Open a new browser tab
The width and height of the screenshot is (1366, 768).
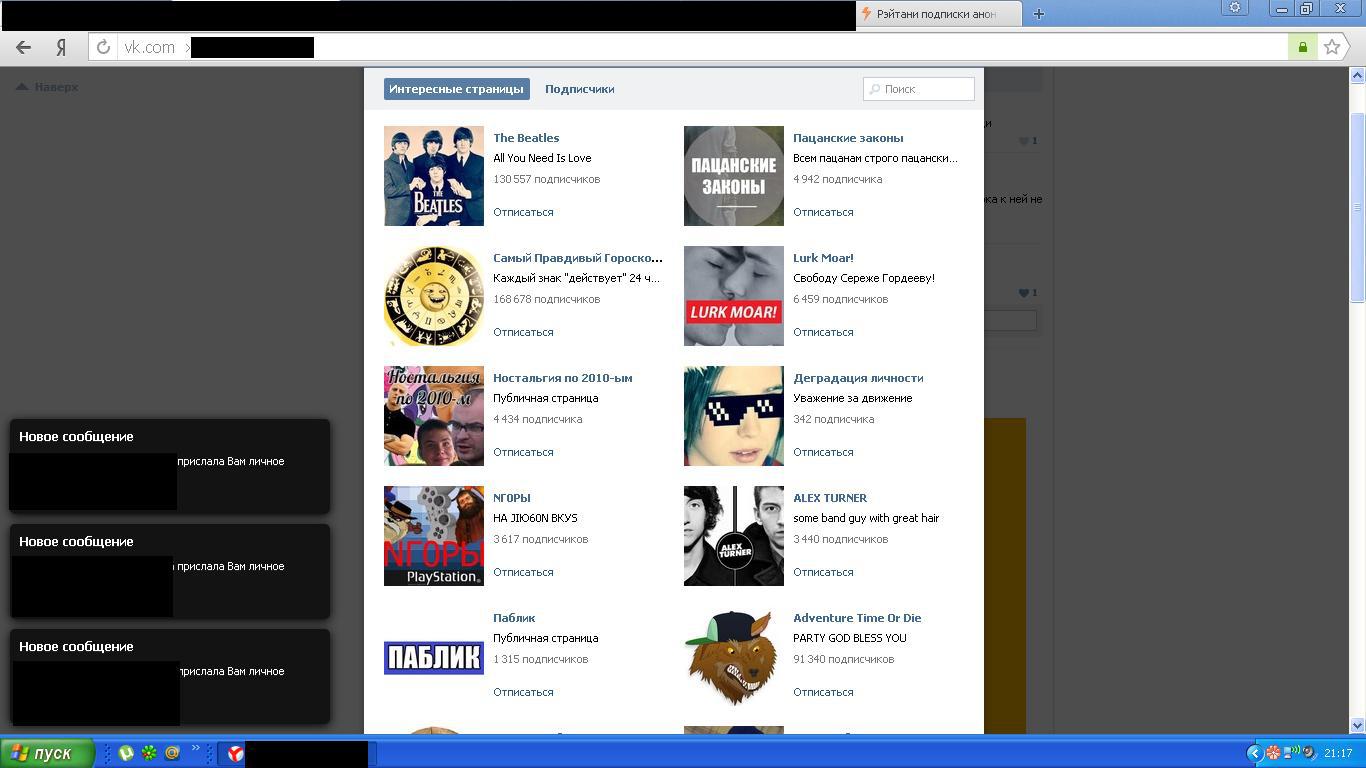pos(1038,14)
